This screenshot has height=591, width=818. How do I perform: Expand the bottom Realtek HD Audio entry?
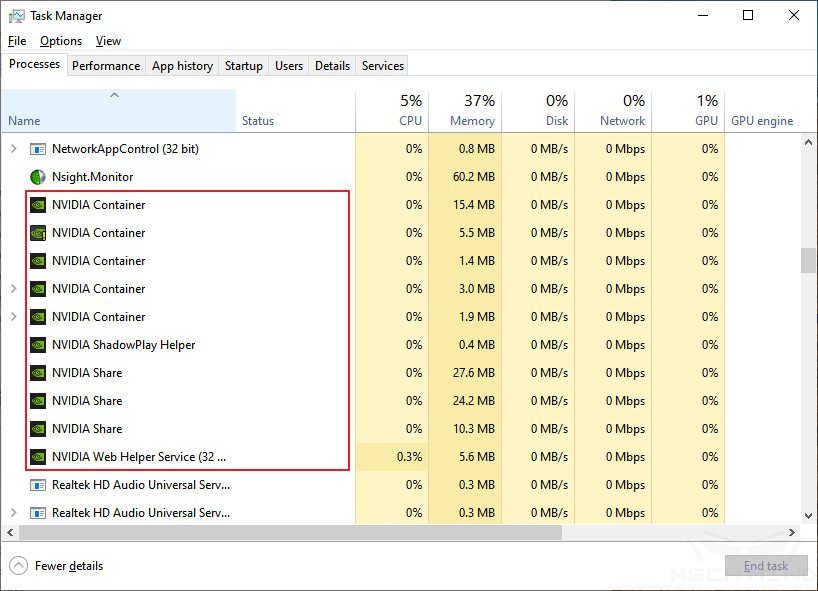pyautogui.click(x=13, y=513)
